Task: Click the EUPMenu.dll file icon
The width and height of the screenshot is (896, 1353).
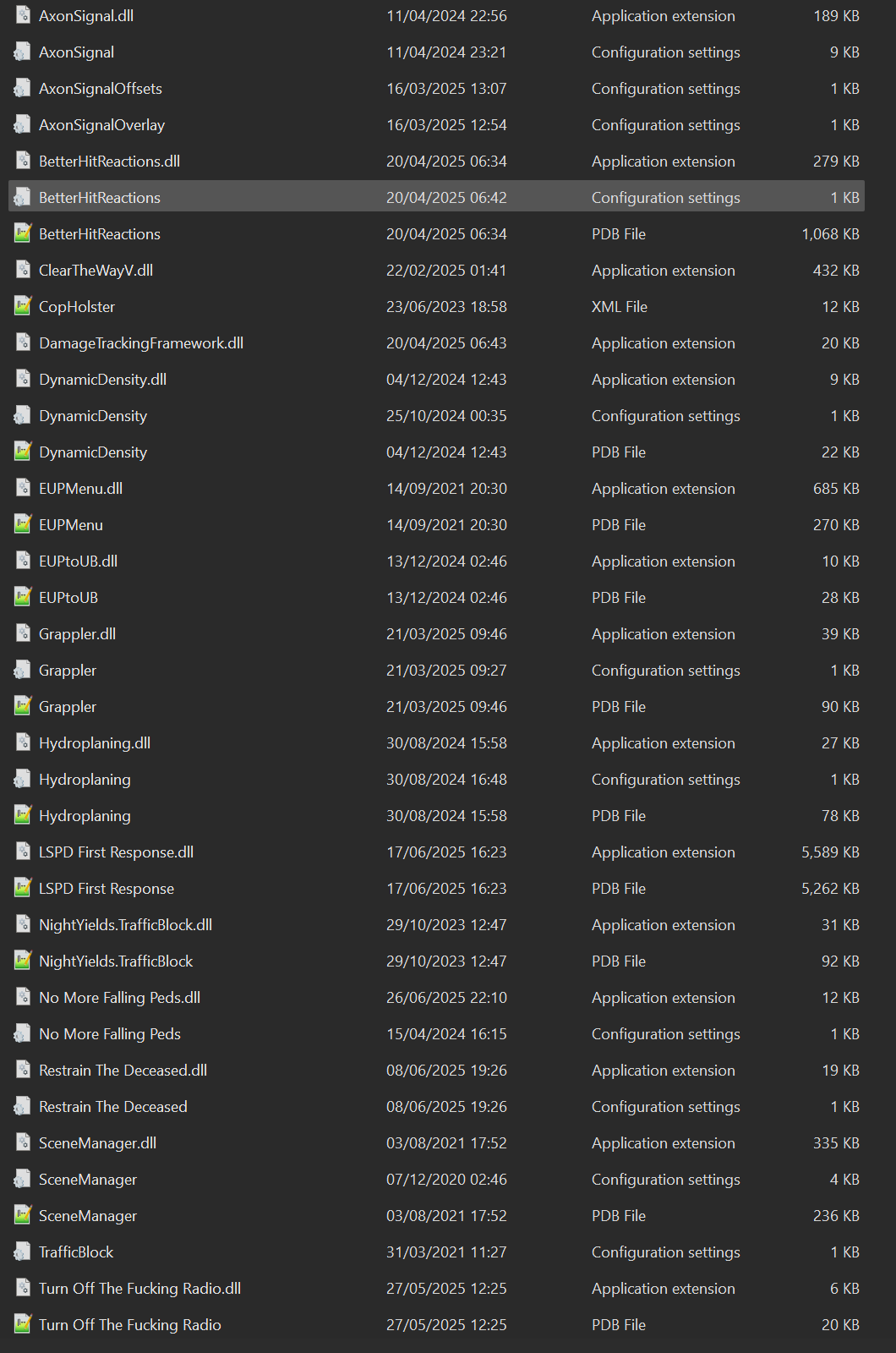Action: pyautogui.click(x=23, y=489)
